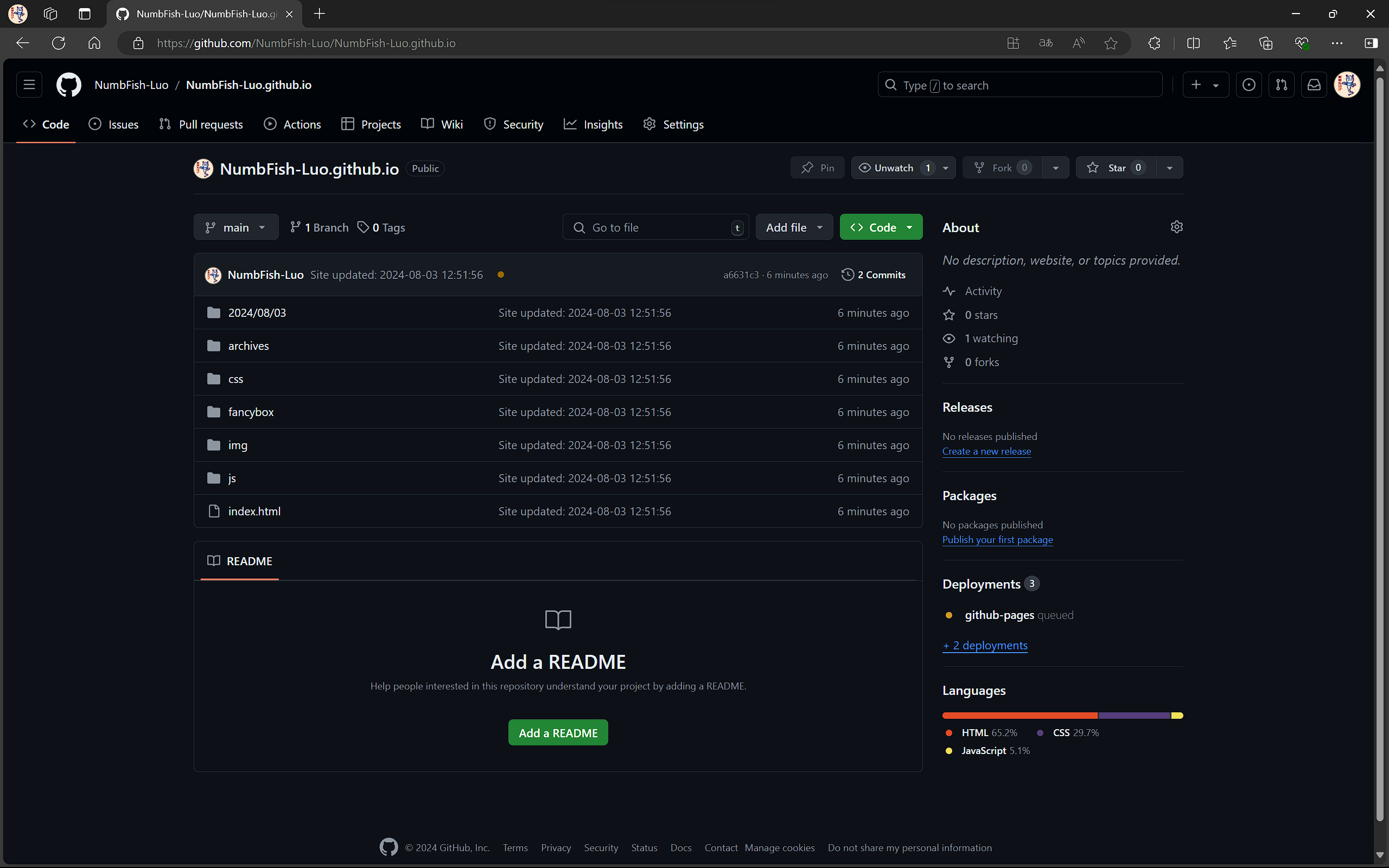Click the HTML segment of the languages bar
Viewport: 1389px width, 868px height.
click(x=1020, y=716)
